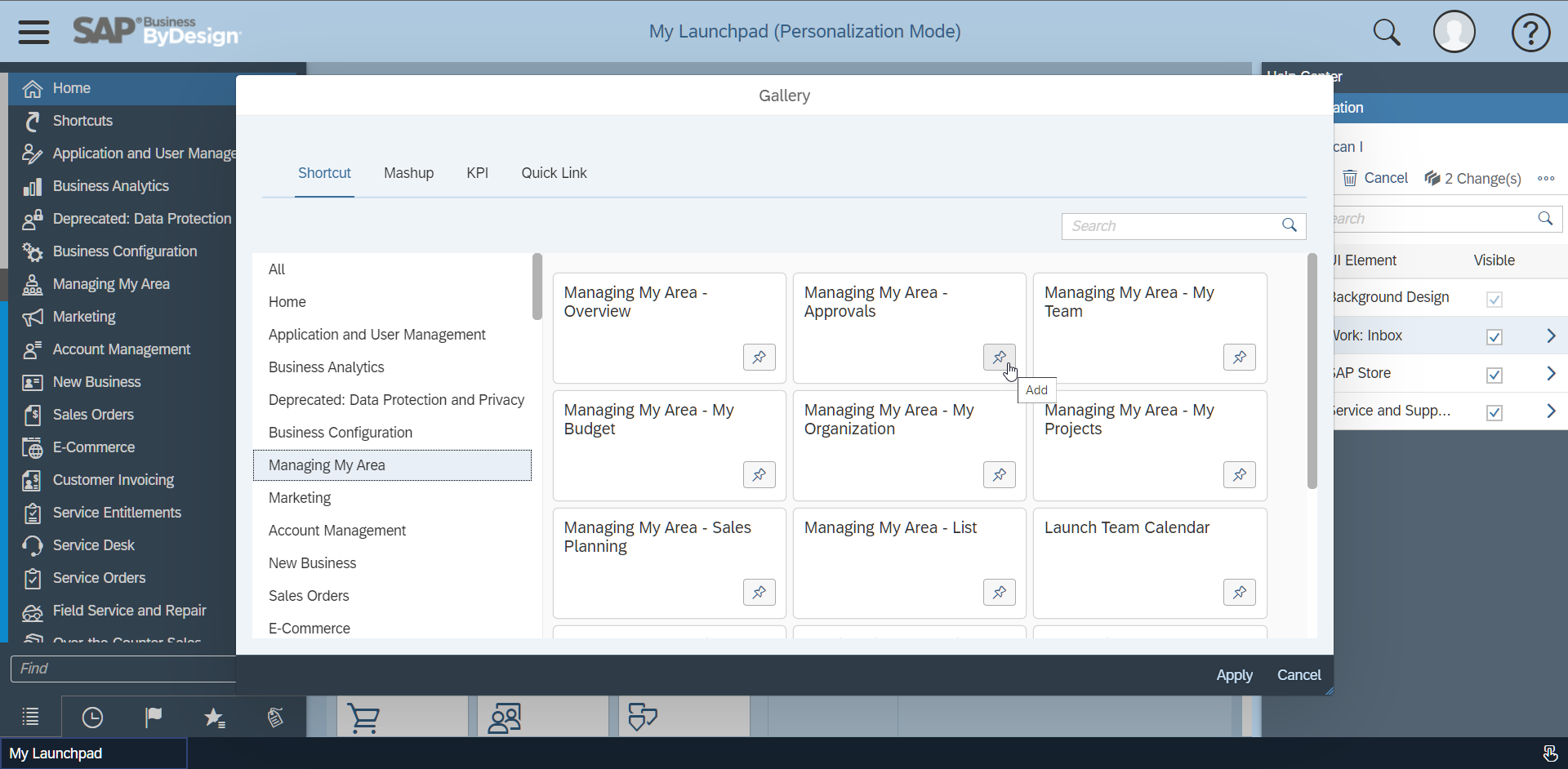Viewport: 1568px width, 769px height.
Task: Click Cancel in the personalization side panel
Action: click(1386, 178)
